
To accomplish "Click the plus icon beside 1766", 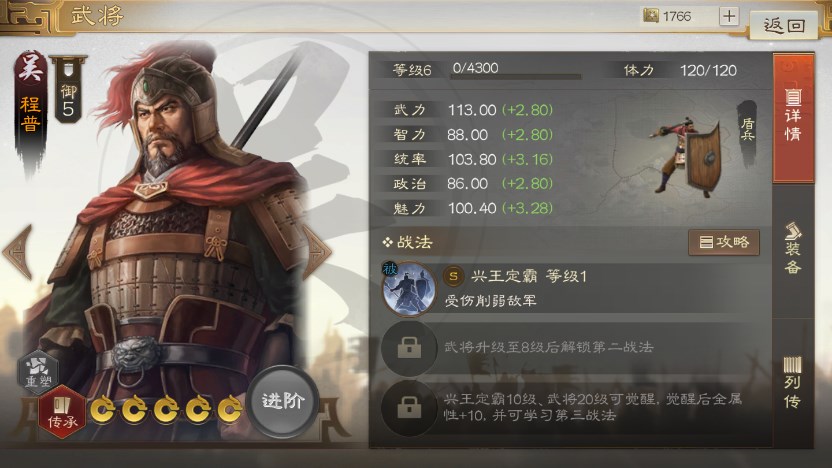I will [729, 16].
